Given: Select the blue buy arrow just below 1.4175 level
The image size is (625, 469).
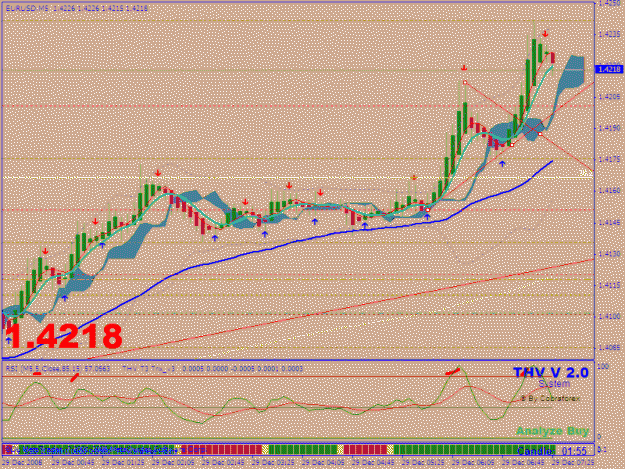Looking at the screenshot, I should (502, 163).
